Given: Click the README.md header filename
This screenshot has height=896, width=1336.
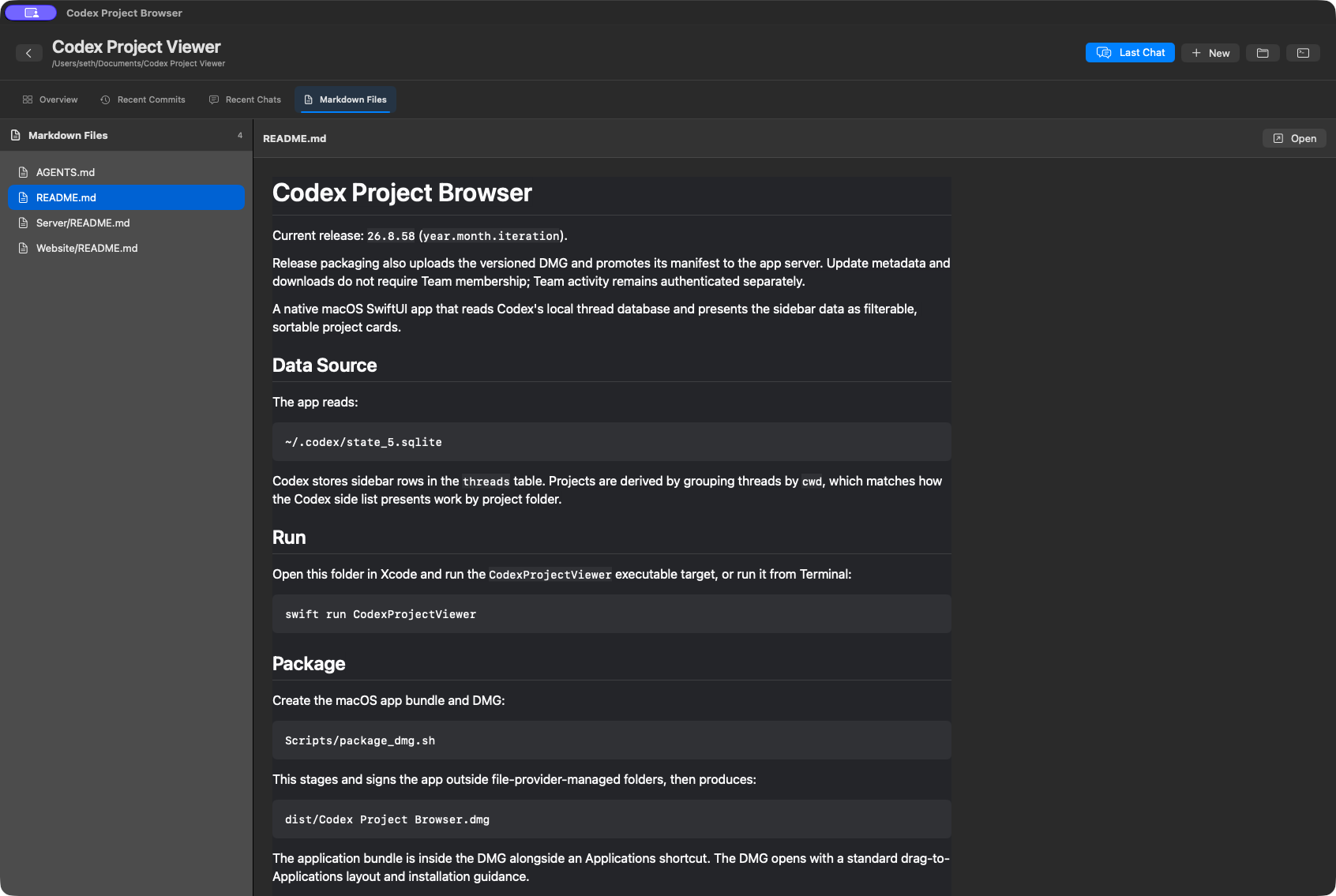Looking at the screenshot, I should (x=295, y=138).
